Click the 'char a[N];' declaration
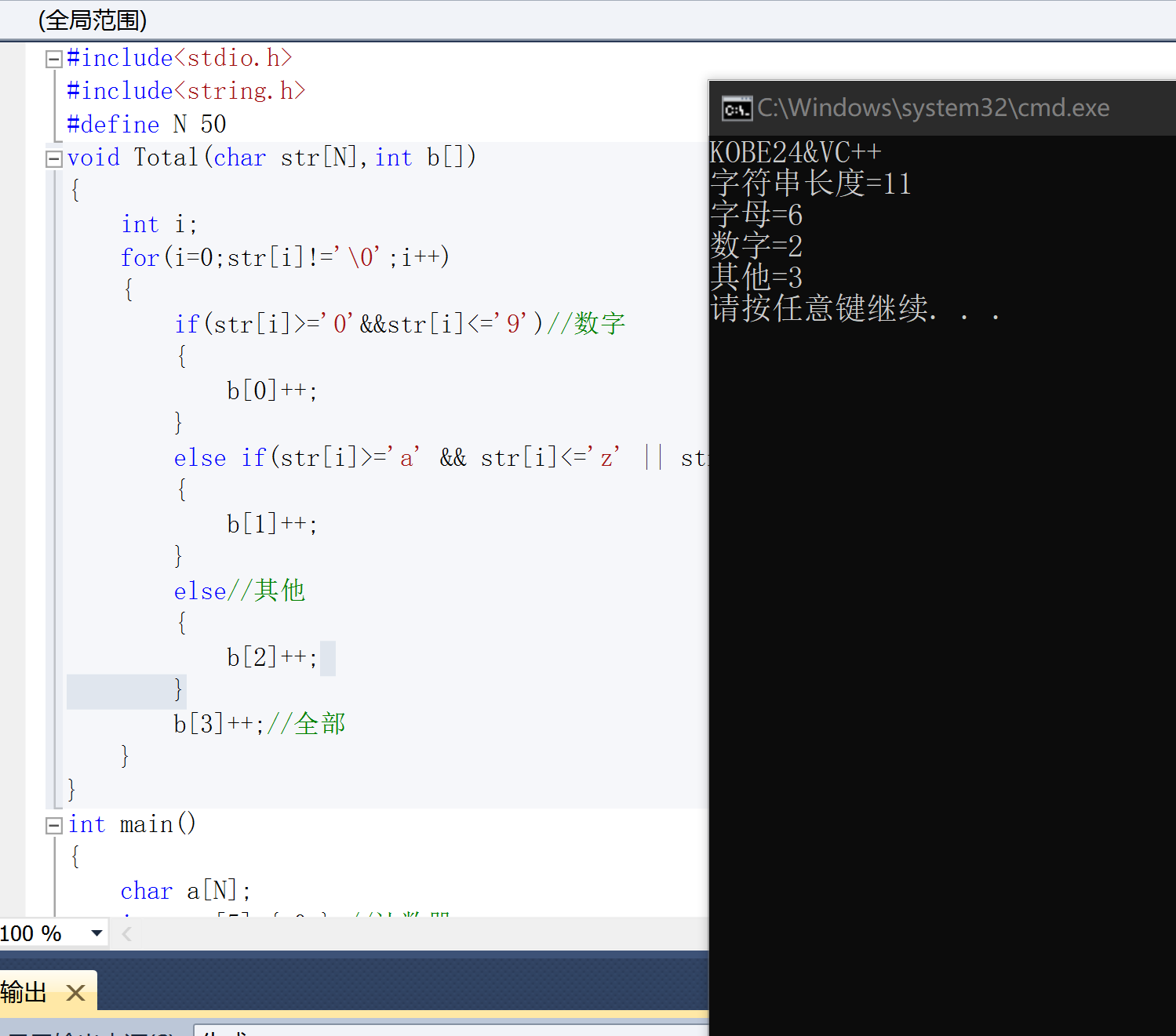1176x1036 pixels. pos(186,891)
